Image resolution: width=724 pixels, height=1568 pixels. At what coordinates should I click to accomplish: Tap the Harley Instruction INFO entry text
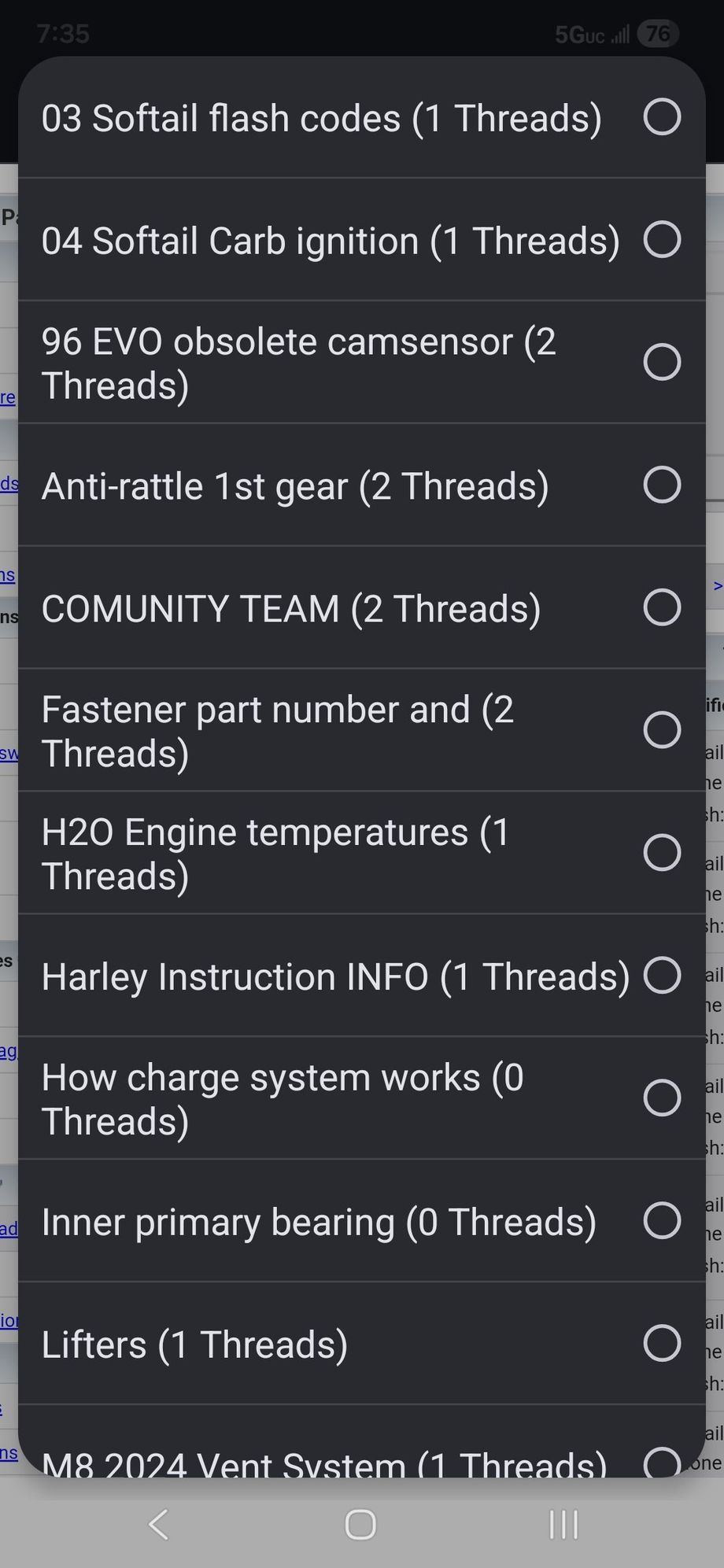pyautogui.click(x=336, y=977)
